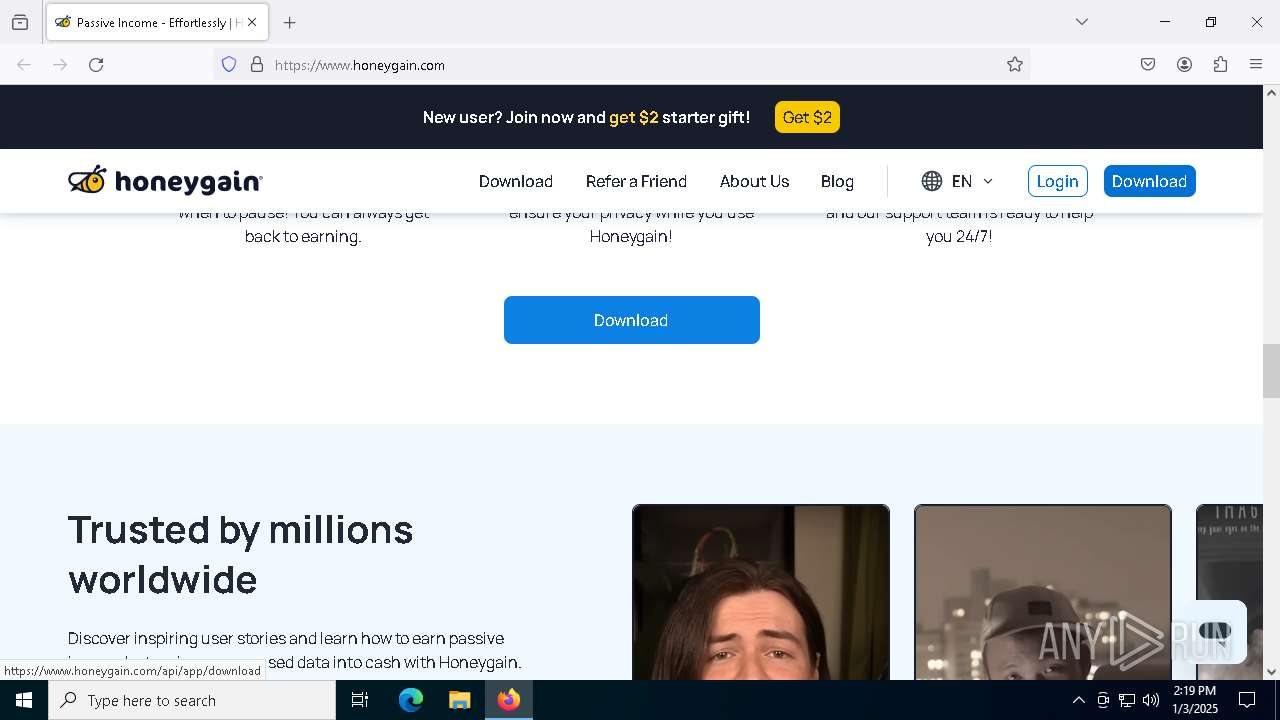1280x720 pixels.
Task: Open the Save to Pocket icon
Action: (x=1148, y=65)
